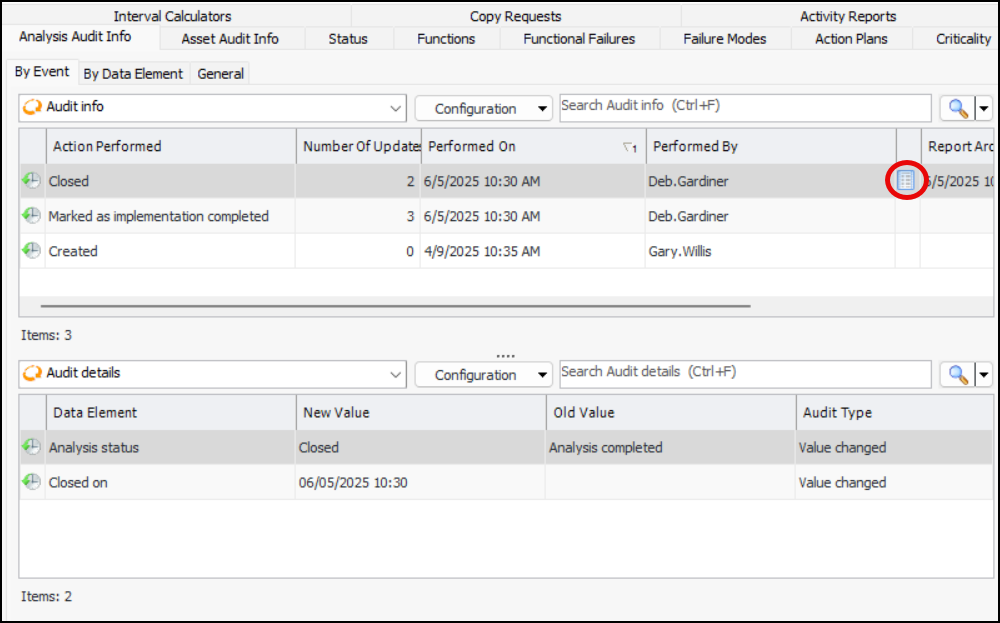Select the General sub-tab
Screen dimensions: 1000x623
click(x=221, y=73)
